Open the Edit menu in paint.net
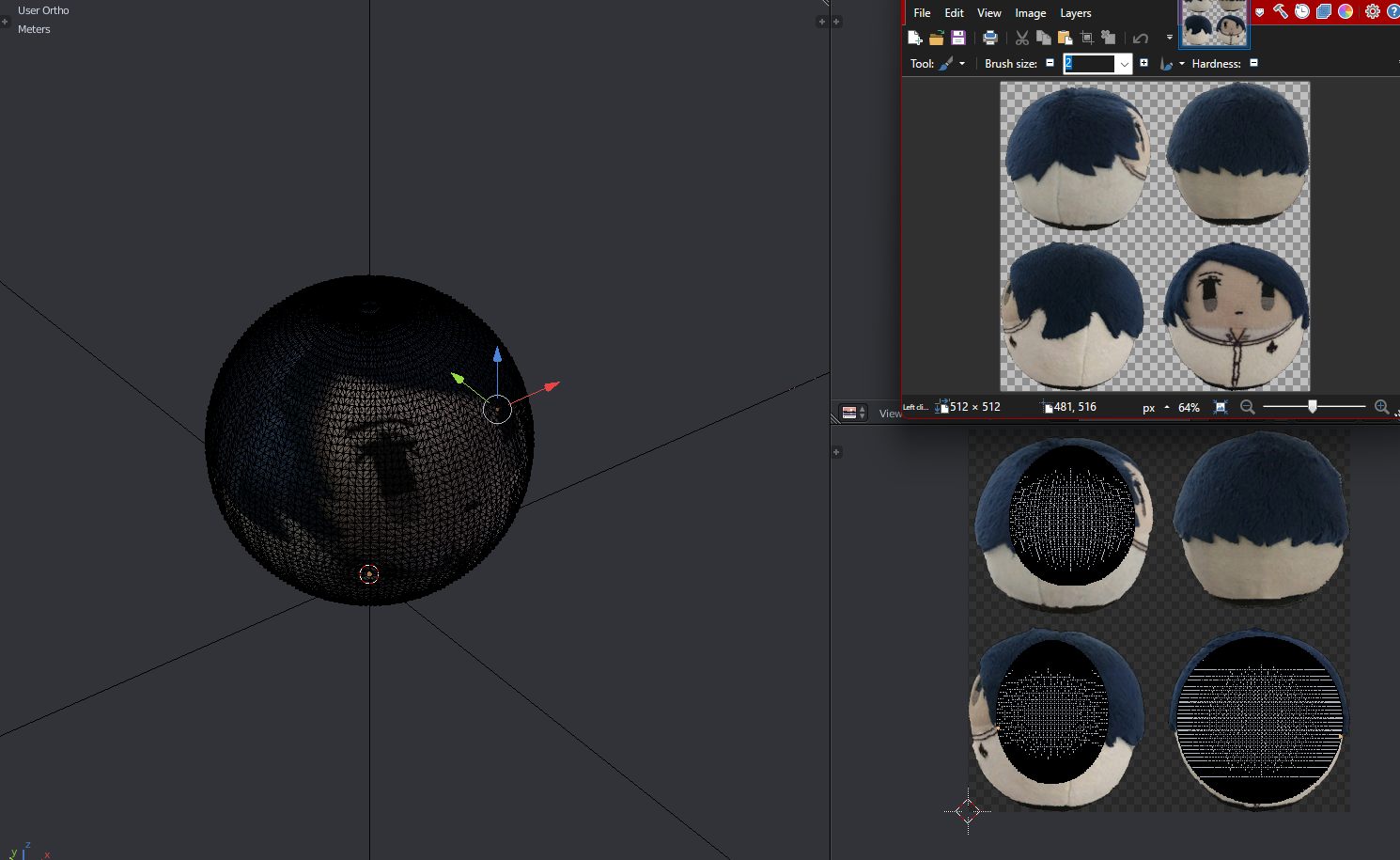The height and width of the screenshot is (860, 1400). coord(954,13)
